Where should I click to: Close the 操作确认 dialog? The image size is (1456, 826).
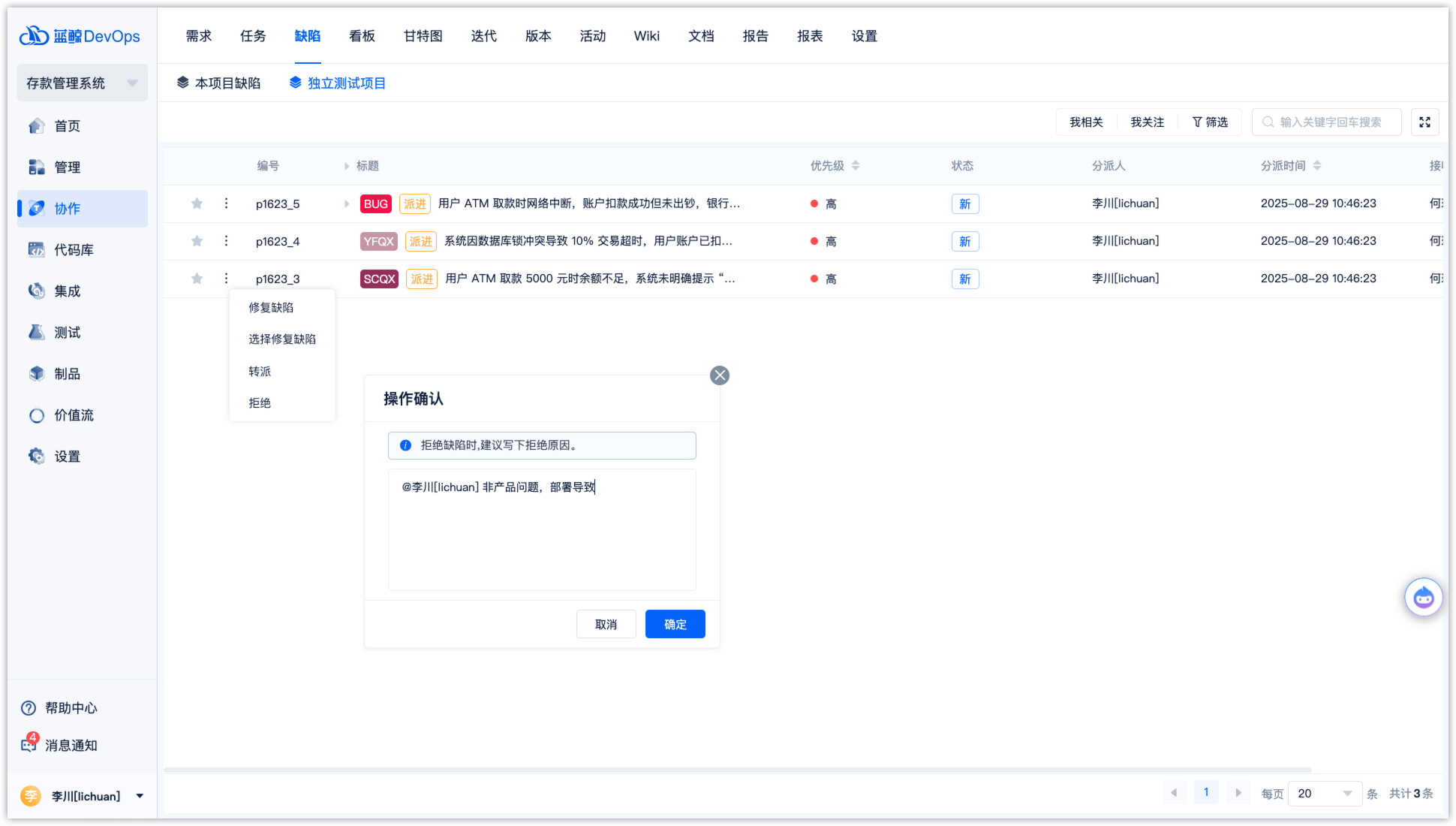pos(719,375)
